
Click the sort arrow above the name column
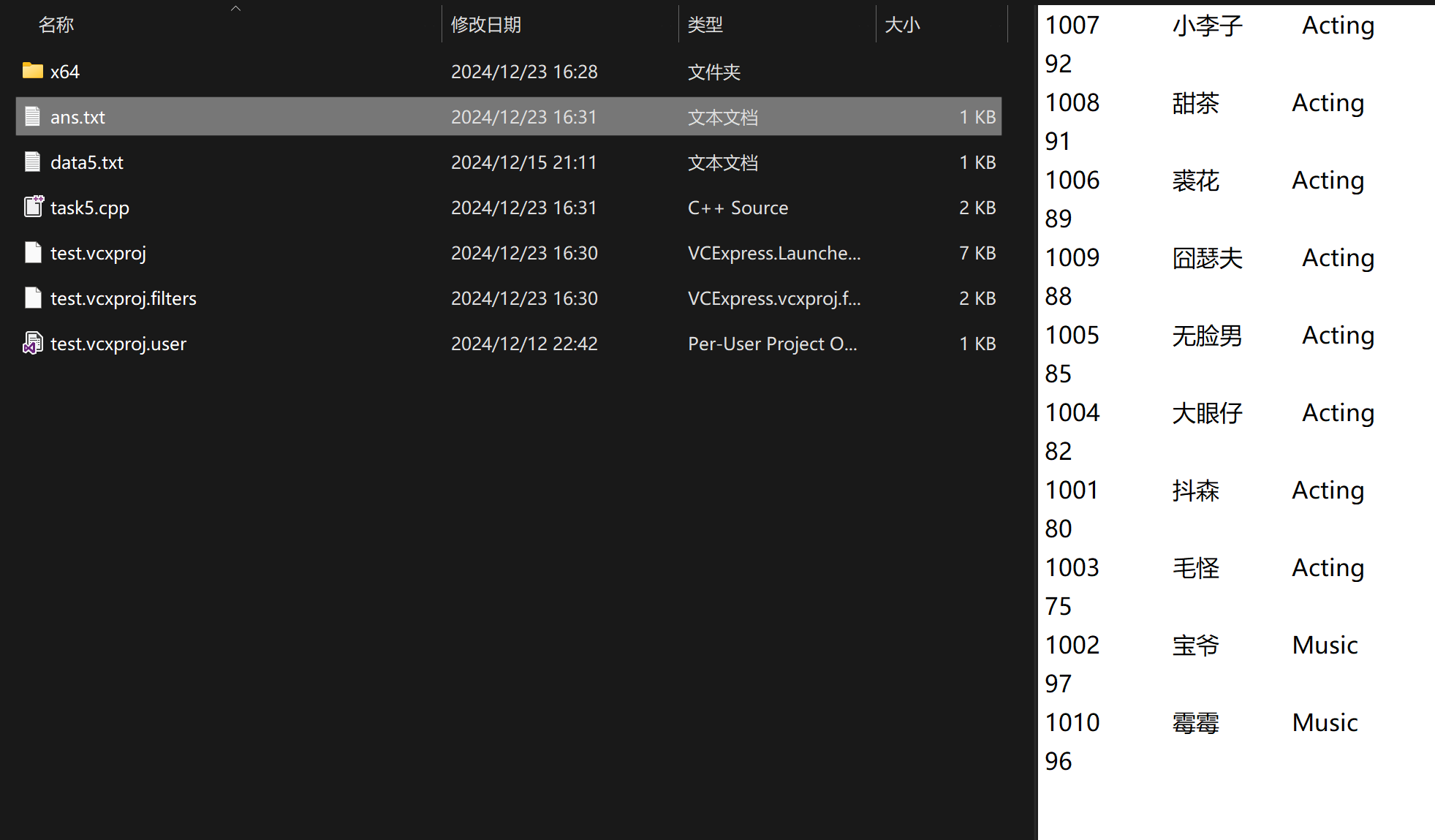click(235, 9)
